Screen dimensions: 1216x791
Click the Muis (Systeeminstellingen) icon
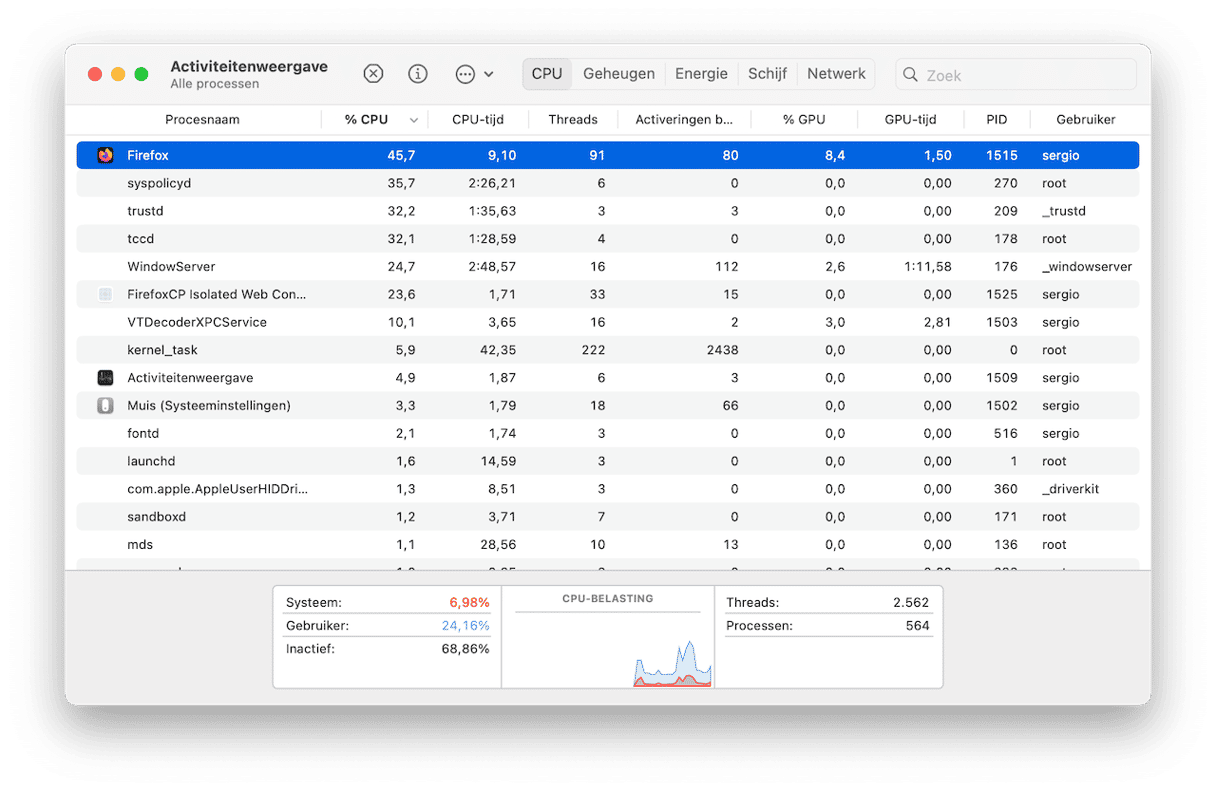(105, 406)
